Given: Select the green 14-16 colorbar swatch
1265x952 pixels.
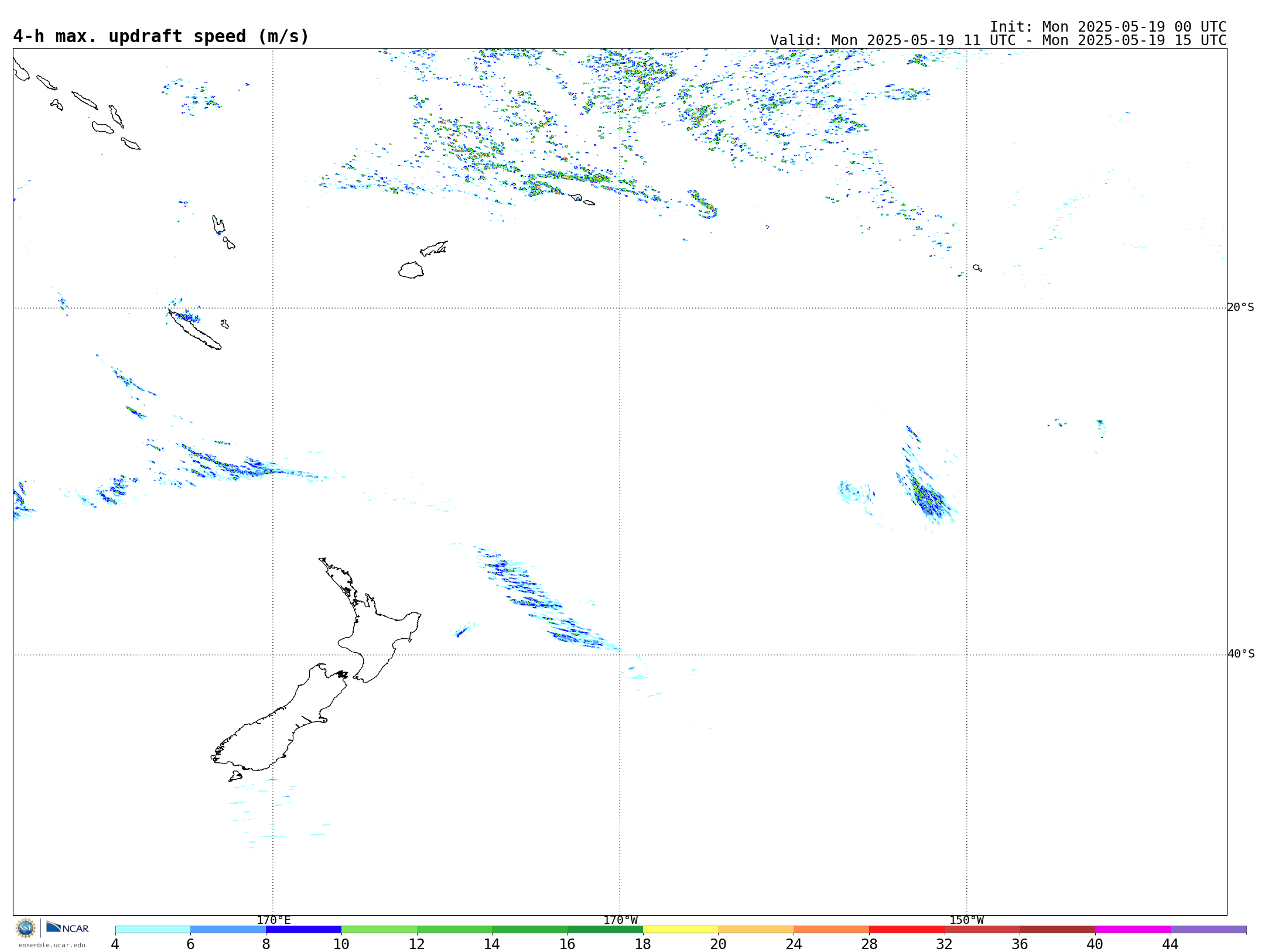Looking at the screenshot, I should pos(530,930).
